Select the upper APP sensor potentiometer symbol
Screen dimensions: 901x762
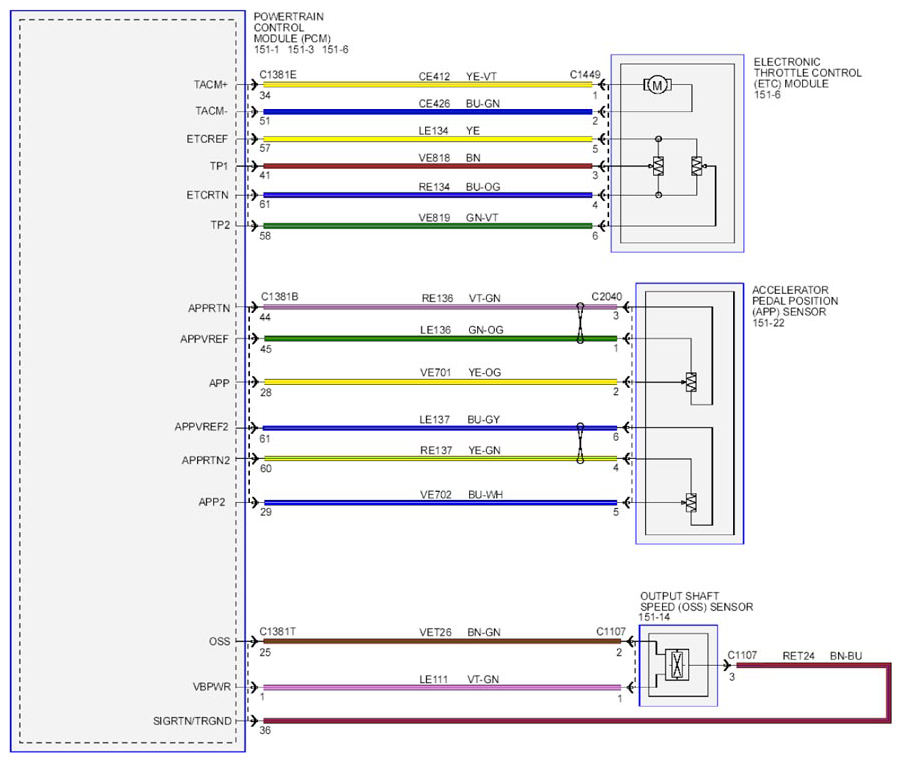tap(691, 382)
